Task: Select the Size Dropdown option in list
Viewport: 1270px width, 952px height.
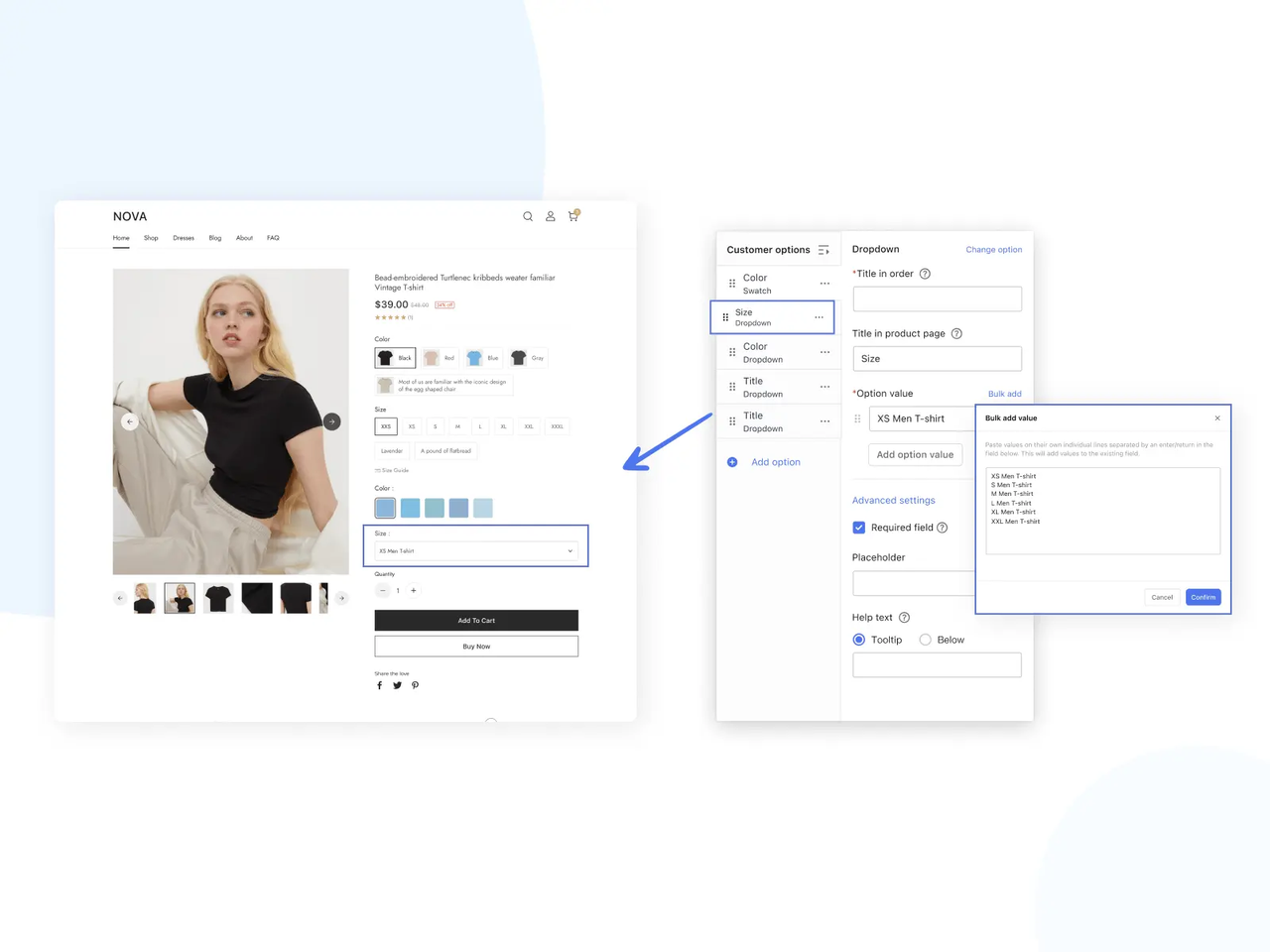Action: 772,317
